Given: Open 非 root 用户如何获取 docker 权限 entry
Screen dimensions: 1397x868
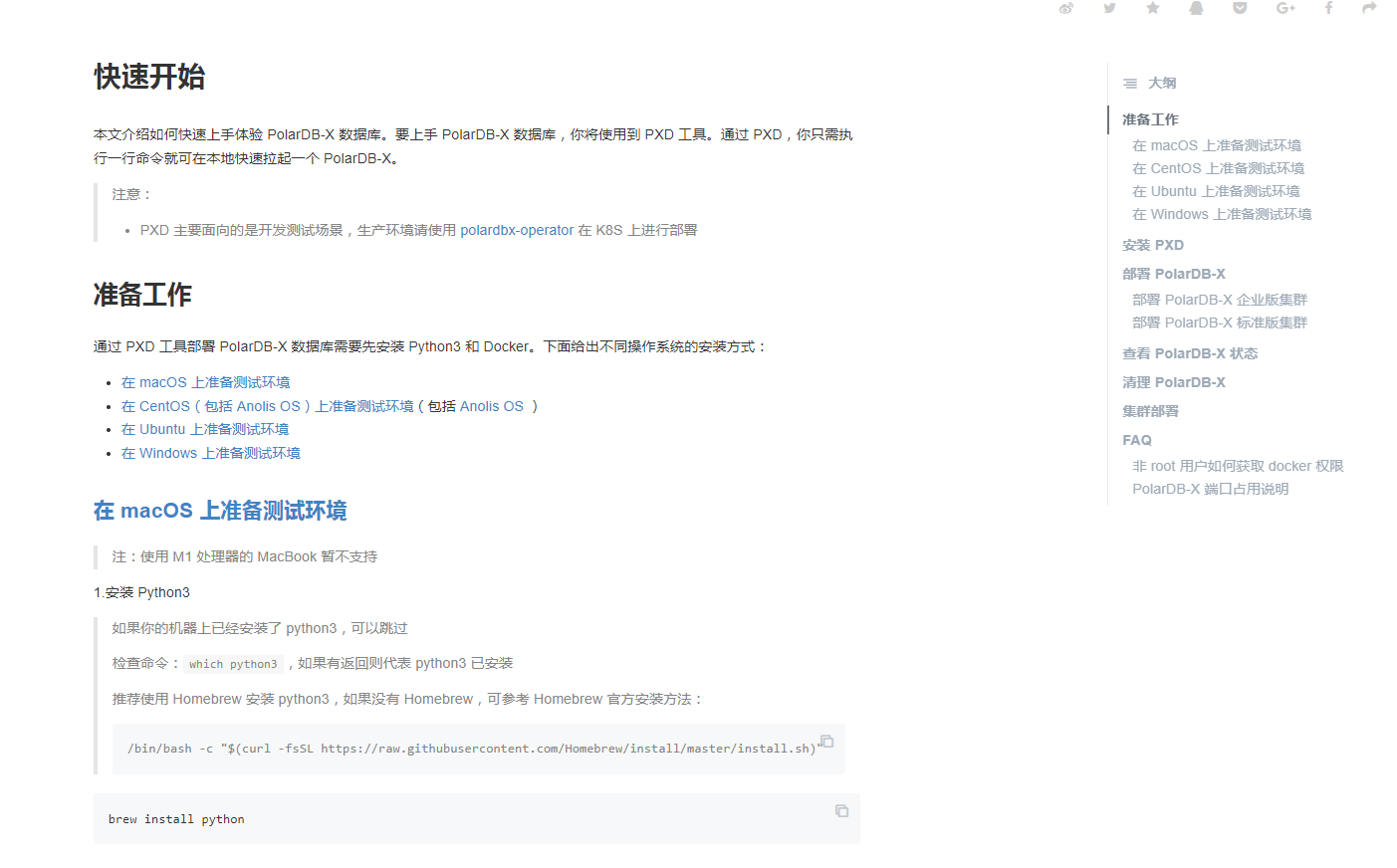Looking at the screenshot, I should [1238, 466].
